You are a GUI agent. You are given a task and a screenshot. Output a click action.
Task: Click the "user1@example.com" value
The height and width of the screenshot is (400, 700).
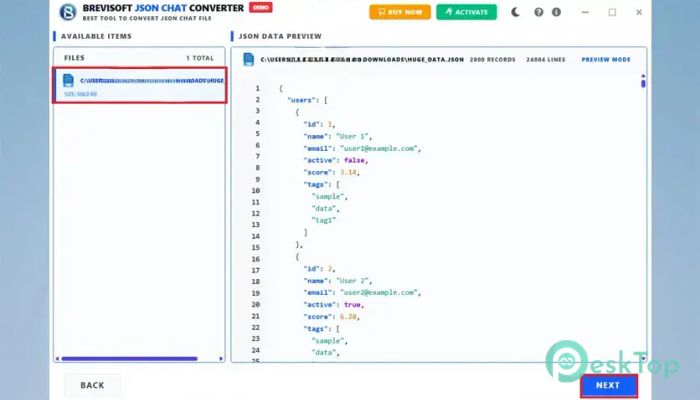[x=379, y=149]
